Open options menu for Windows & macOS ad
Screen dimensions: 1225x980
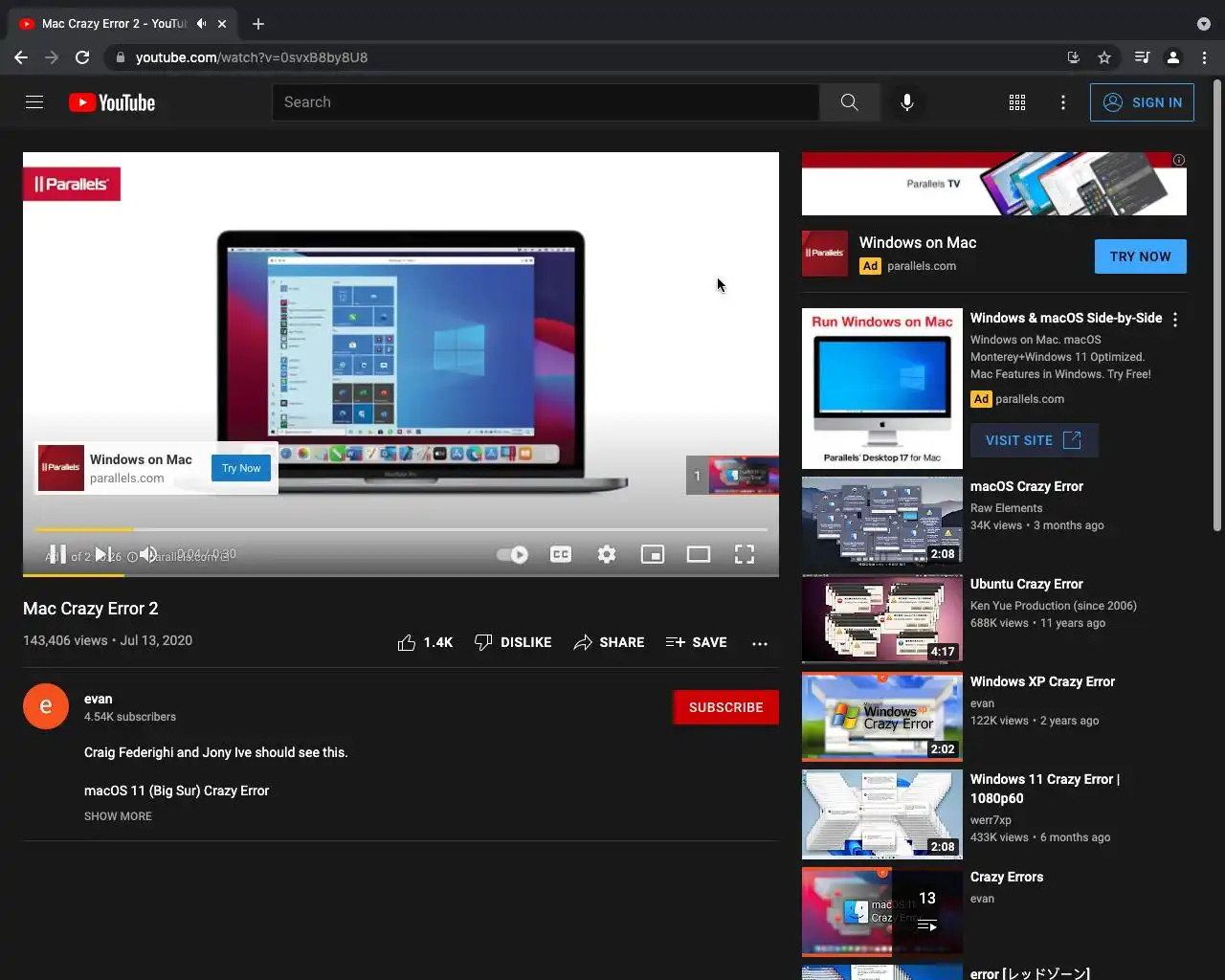click(1175, 320)
